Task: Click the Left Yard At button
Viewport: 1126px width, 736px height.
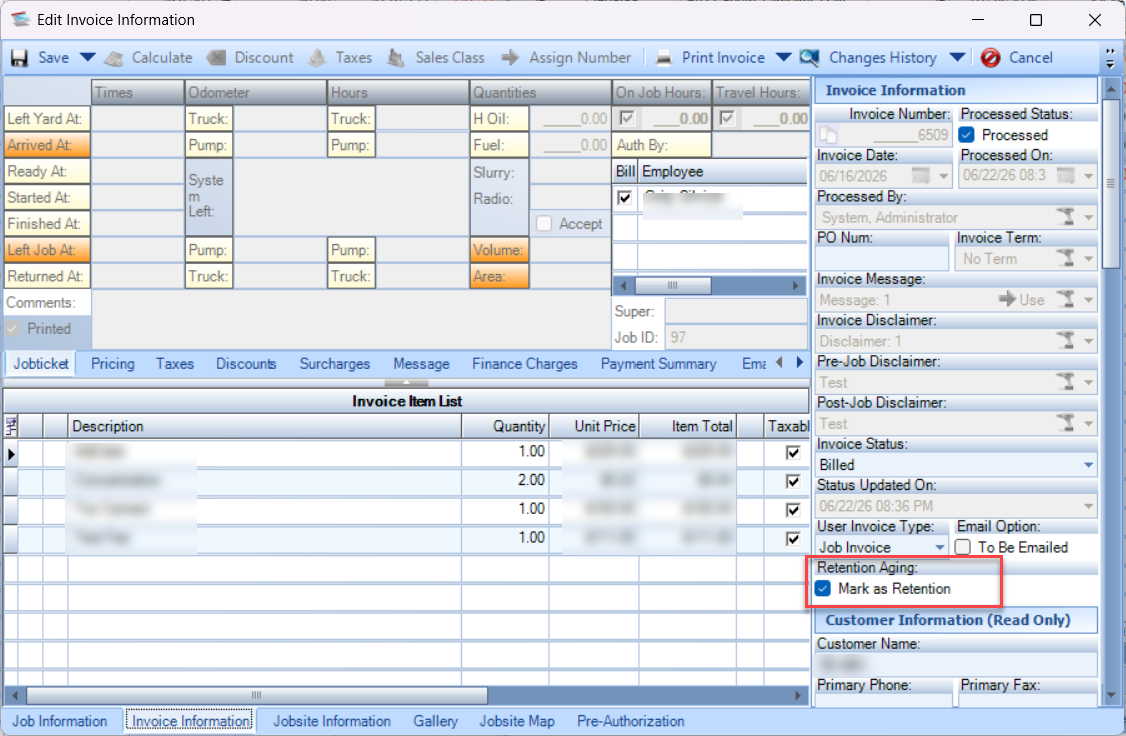Action: pos(47,118)
